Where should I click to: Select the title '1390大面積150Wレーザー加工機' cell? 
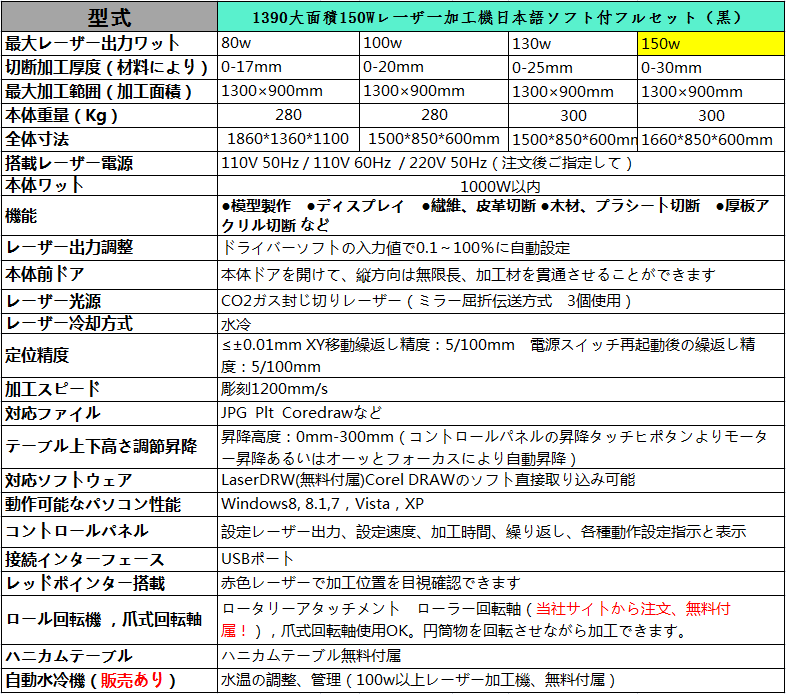click(500, 17)
